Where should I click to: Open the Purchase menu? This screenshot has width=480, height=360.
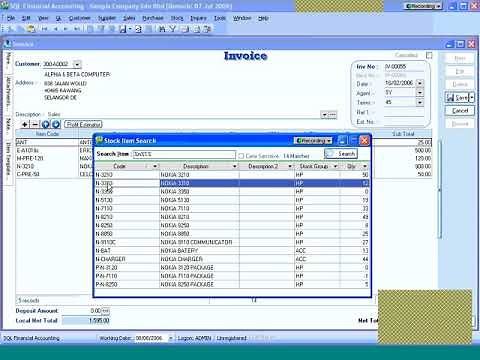(x=153, y=18)
